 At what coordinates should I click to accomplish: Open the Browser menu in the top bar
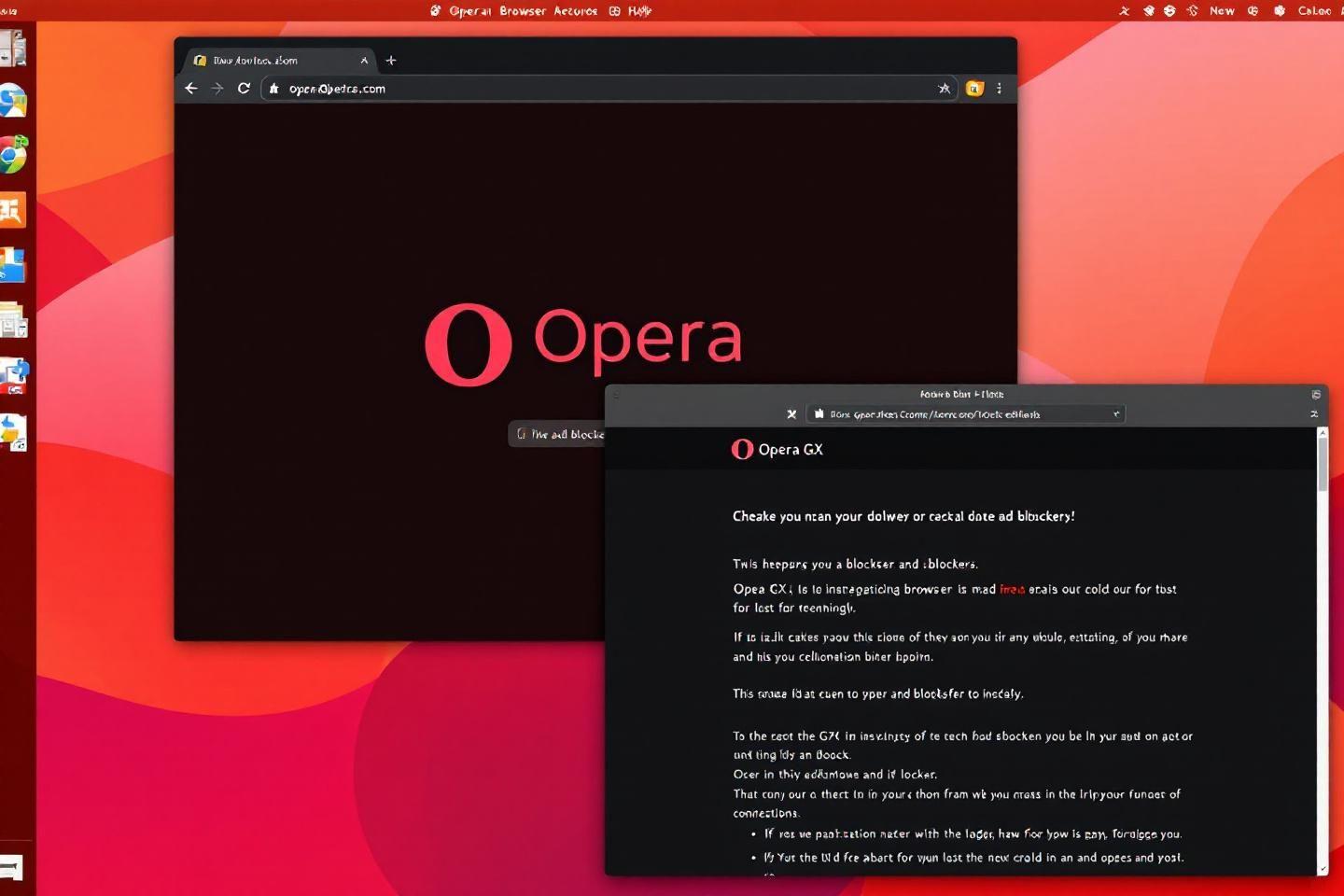point(523,11)
